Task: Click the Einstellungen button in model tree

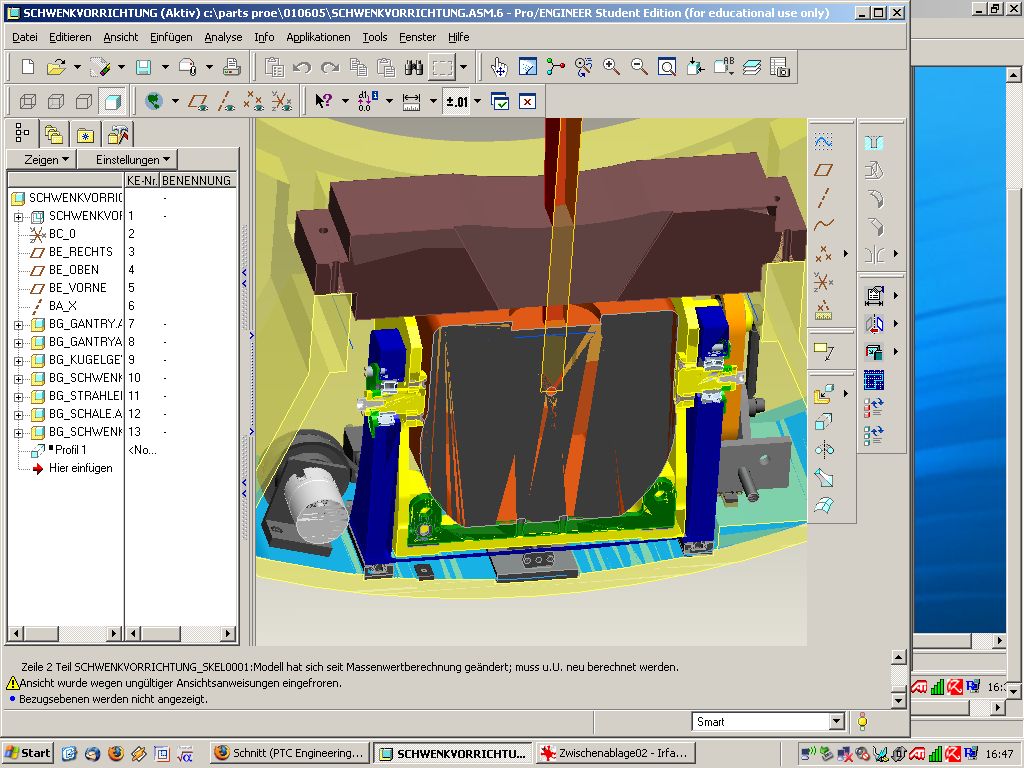Action: click(135, 159)
